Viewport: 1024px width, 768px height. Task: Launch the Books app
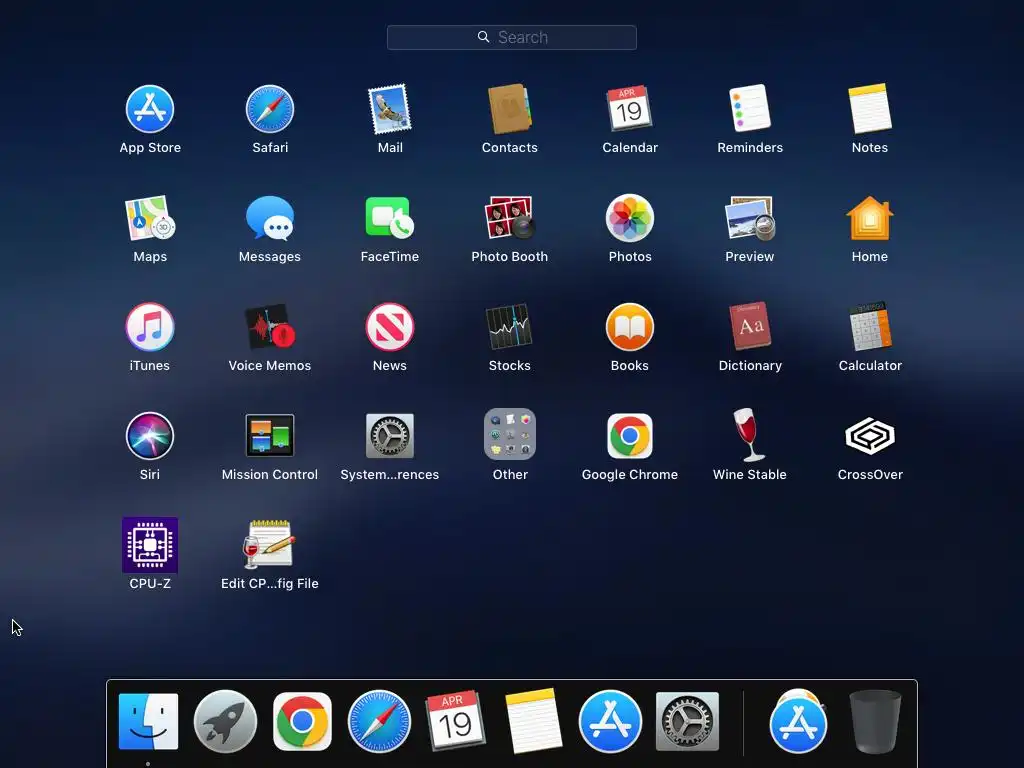[630, 327]
